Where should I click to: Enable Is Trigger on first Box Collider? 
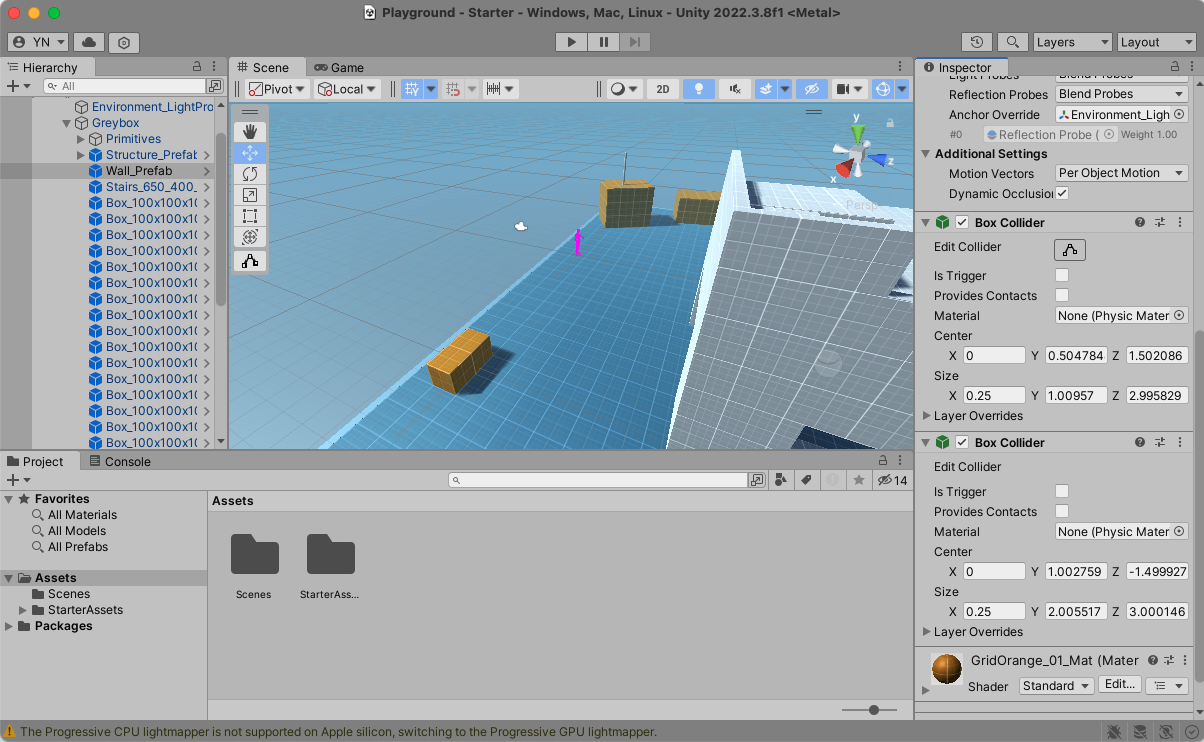click(1062, 276)
